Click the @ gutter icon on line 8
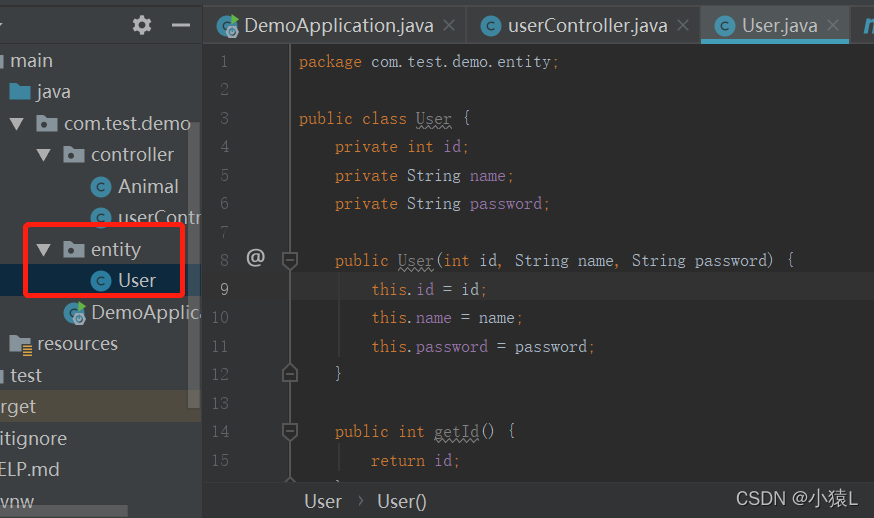This screenshot has height=518, width=874. [x=255, y=258]
